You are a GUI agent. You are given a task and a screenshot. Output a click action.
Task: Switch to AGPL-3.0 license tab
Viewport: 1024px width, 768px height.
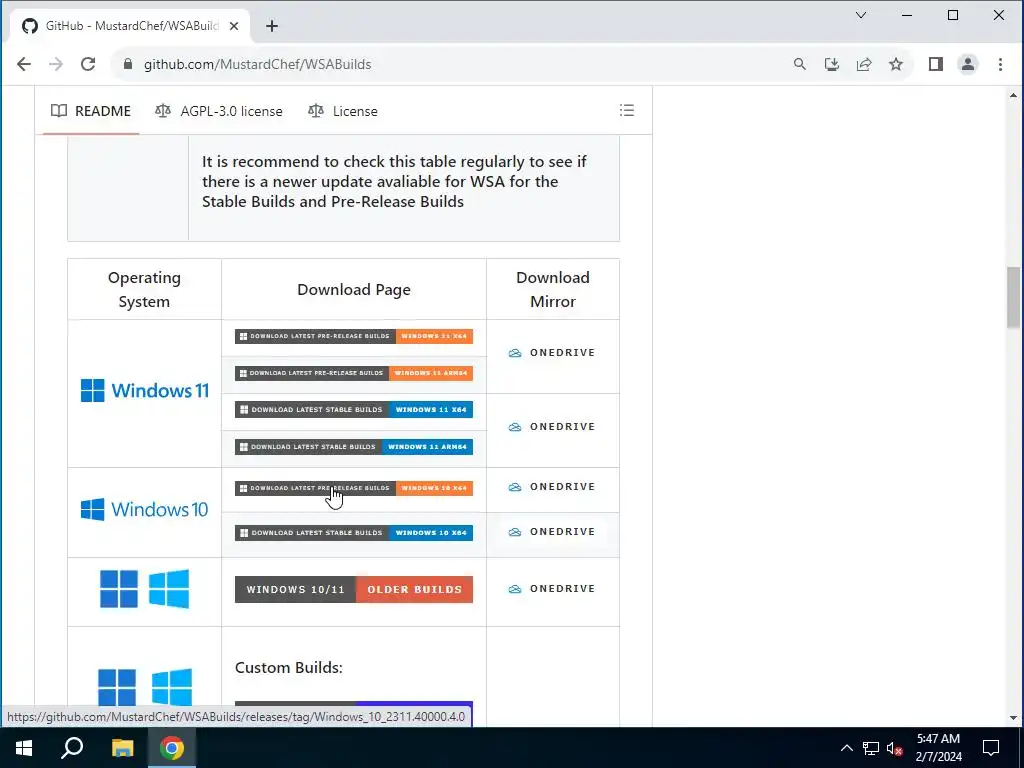coord(219,111)
